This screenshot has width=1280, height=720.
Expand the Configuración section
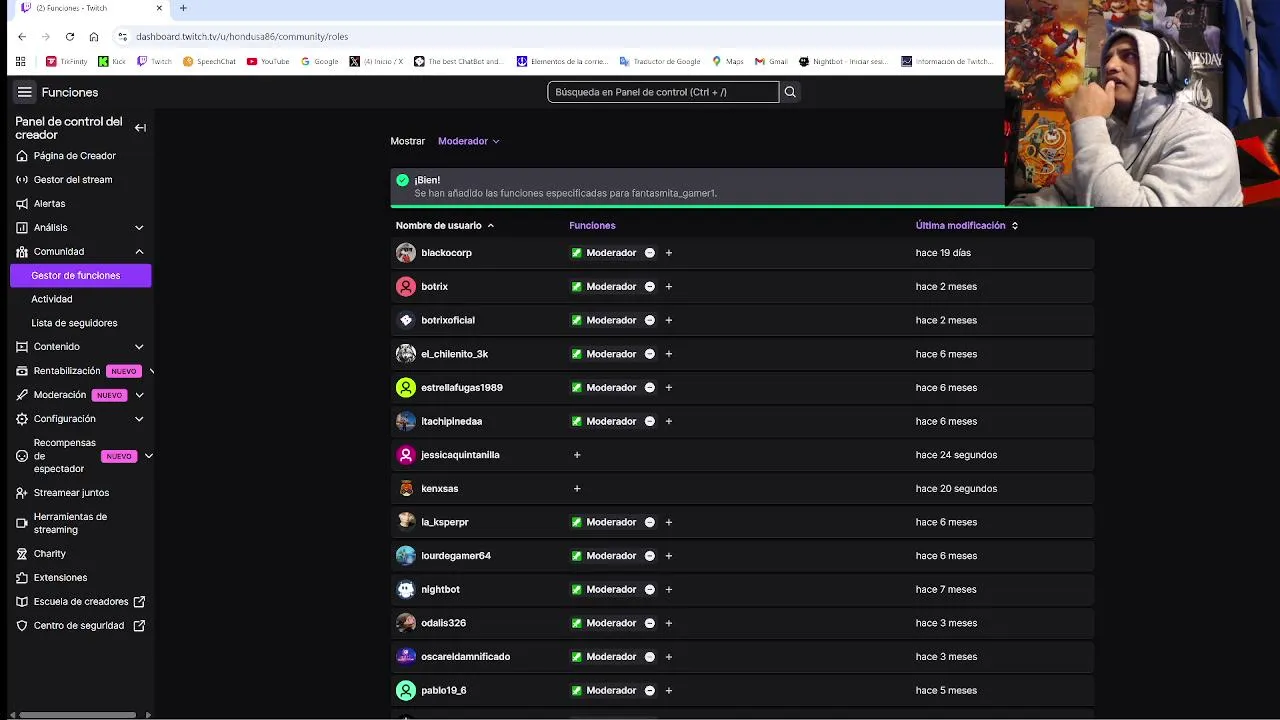point(139,419)
